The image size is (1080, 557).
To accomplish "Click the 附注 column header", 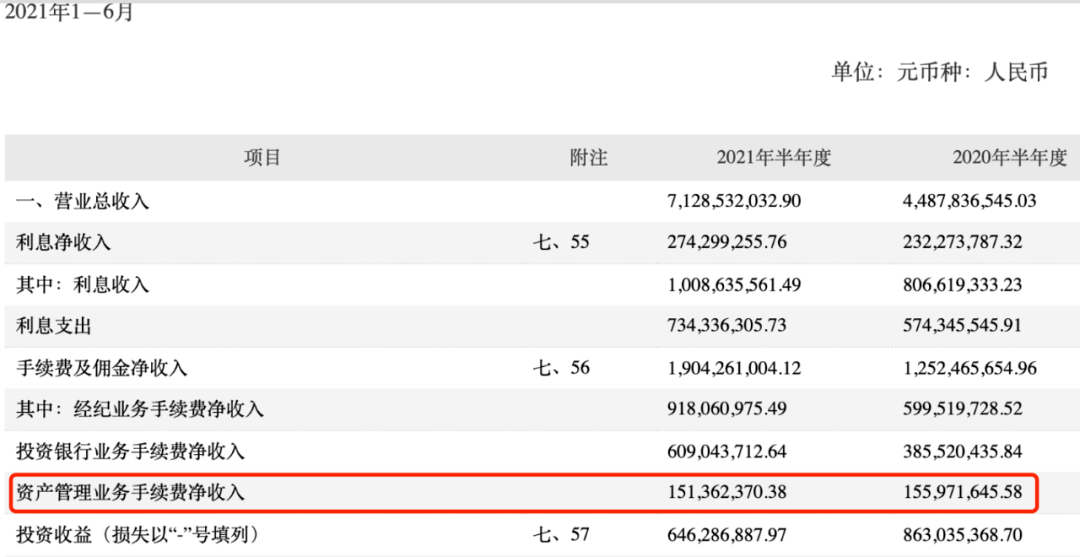I will click(x=588, y=158).
